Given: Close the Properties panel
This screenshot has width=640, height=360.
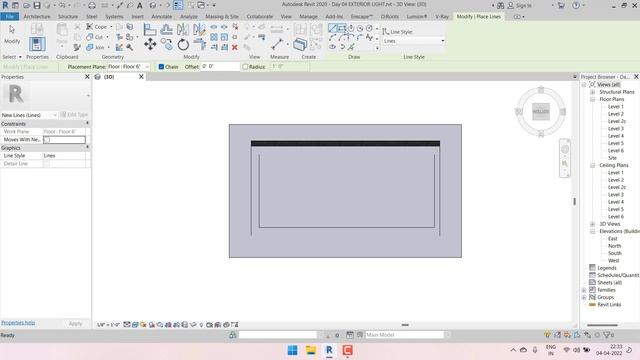Looking at the screenshot, I should (87, 77).
